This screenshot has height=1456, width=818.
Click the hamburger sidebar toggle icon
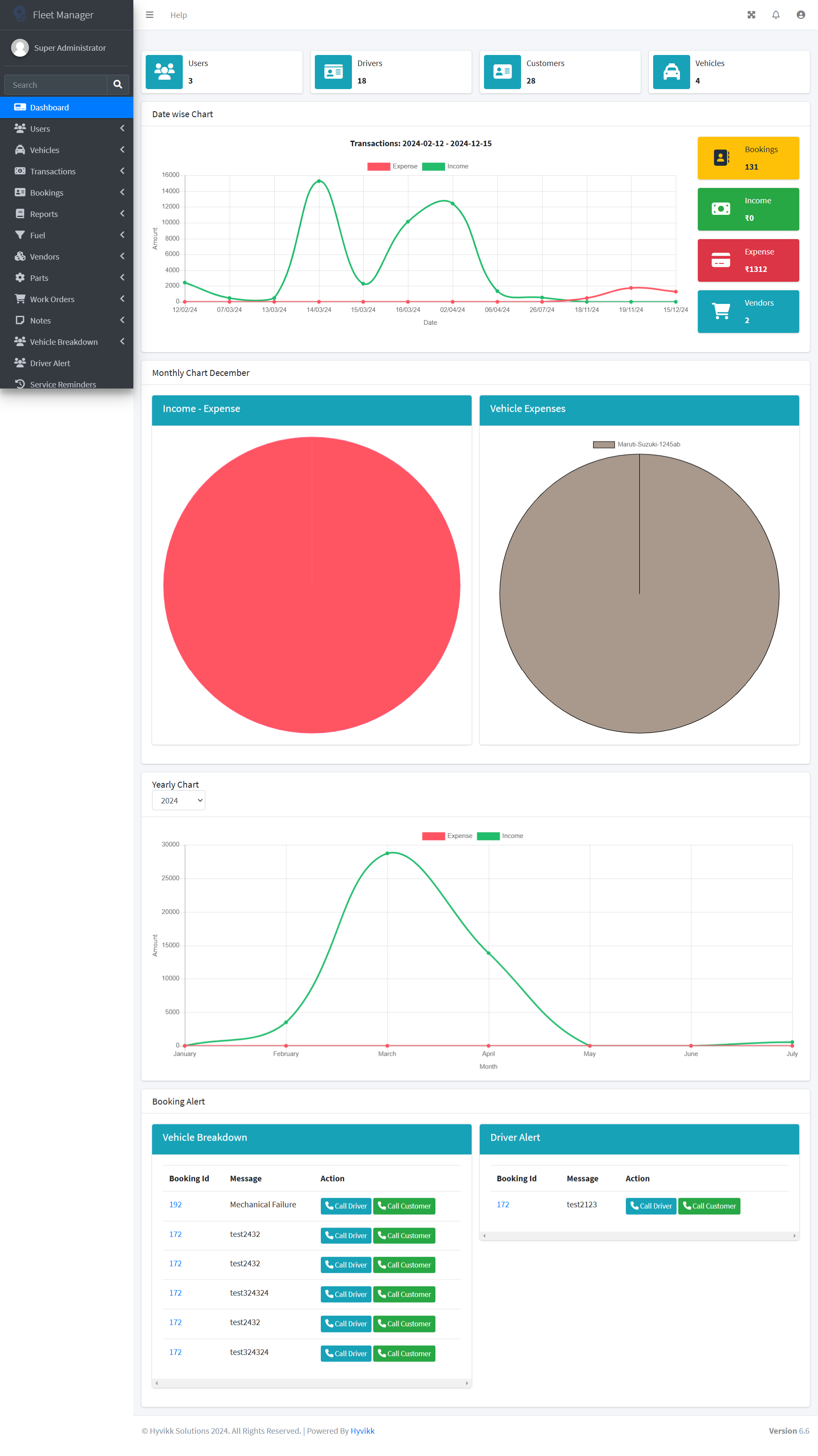[x=150, y=15]
